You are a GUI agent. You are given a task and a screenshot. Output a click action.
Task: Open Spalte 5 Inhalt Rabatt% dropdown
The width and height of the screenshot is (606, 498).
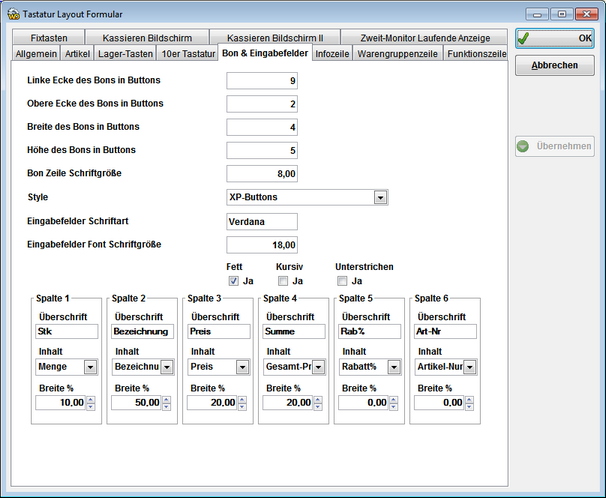point(394,367)
